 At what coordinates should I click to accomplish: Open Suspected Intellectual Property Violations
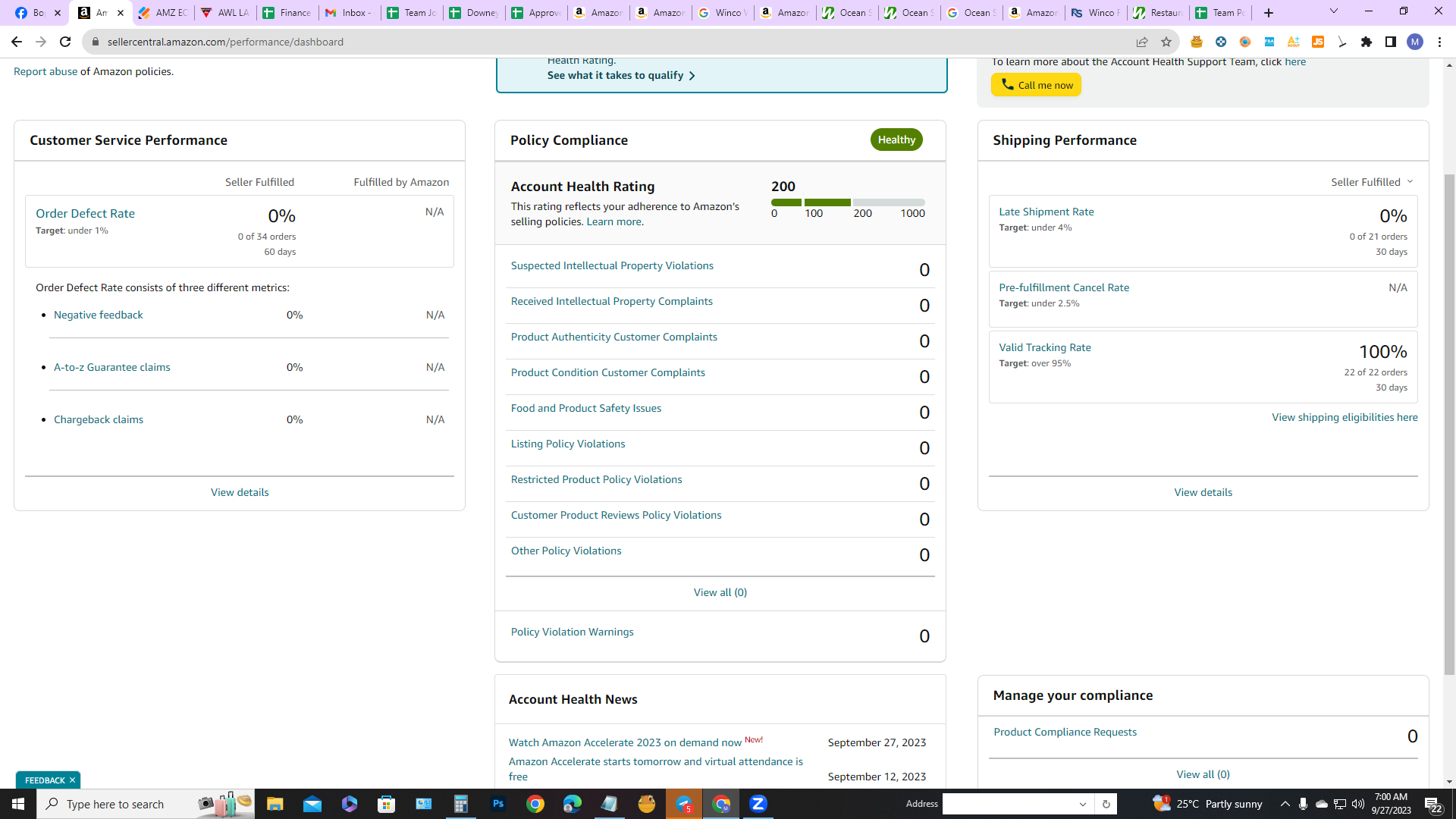612,265
